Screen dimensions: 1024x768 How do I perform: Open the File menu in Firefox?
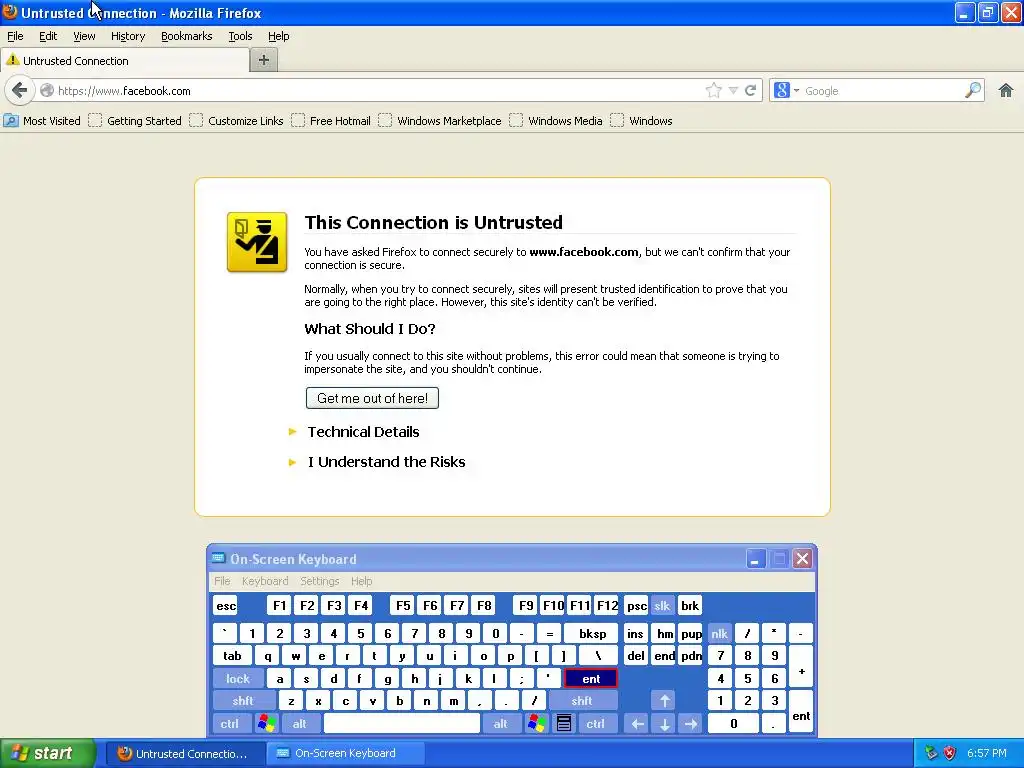[x=15, y=36]
